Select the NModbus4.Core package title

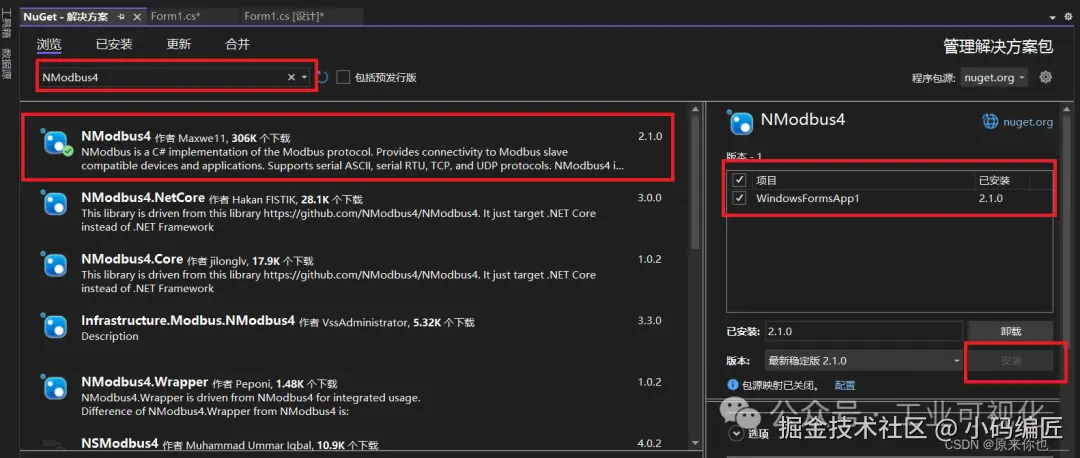click(x=132, y=259)
